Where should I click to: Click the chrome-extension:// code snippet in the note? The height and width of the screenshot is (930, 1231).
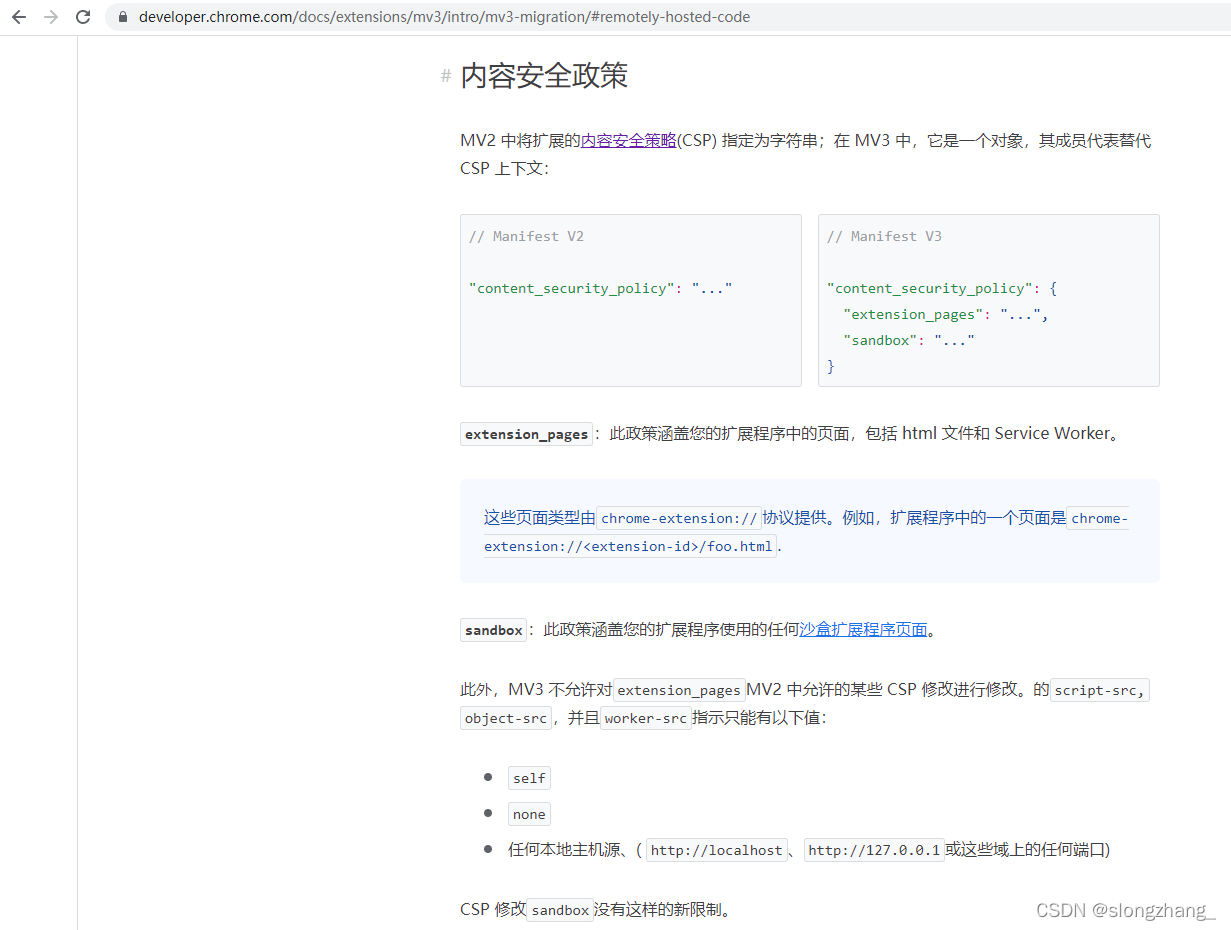680,518
